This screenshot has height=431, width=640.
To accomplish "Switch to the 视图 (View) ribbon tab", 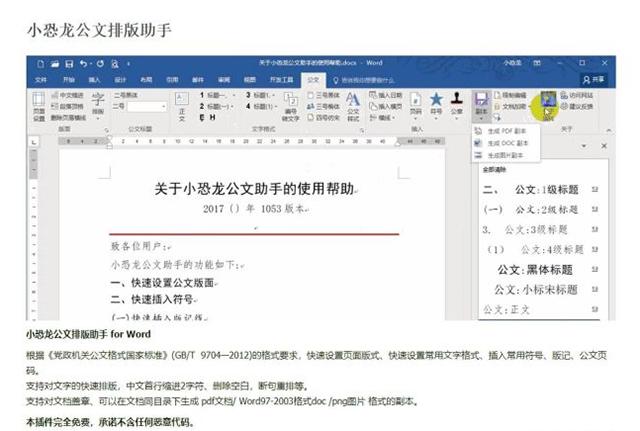I will click(x=249, y=80).
